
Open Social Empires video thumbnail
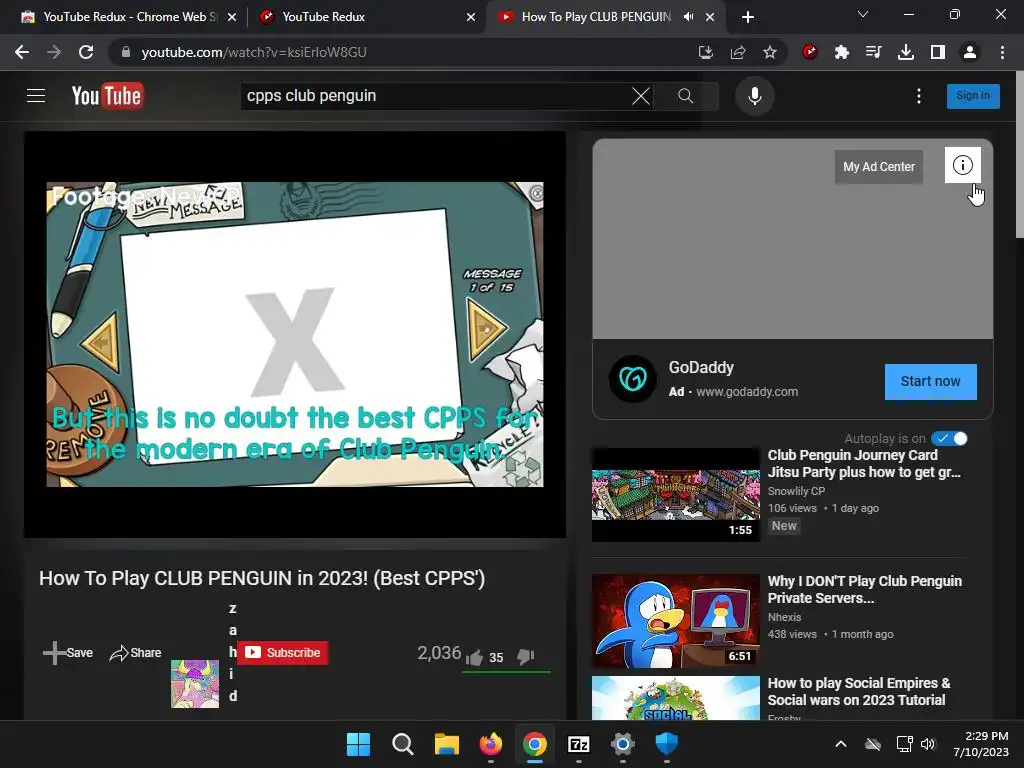click(675, 698)
